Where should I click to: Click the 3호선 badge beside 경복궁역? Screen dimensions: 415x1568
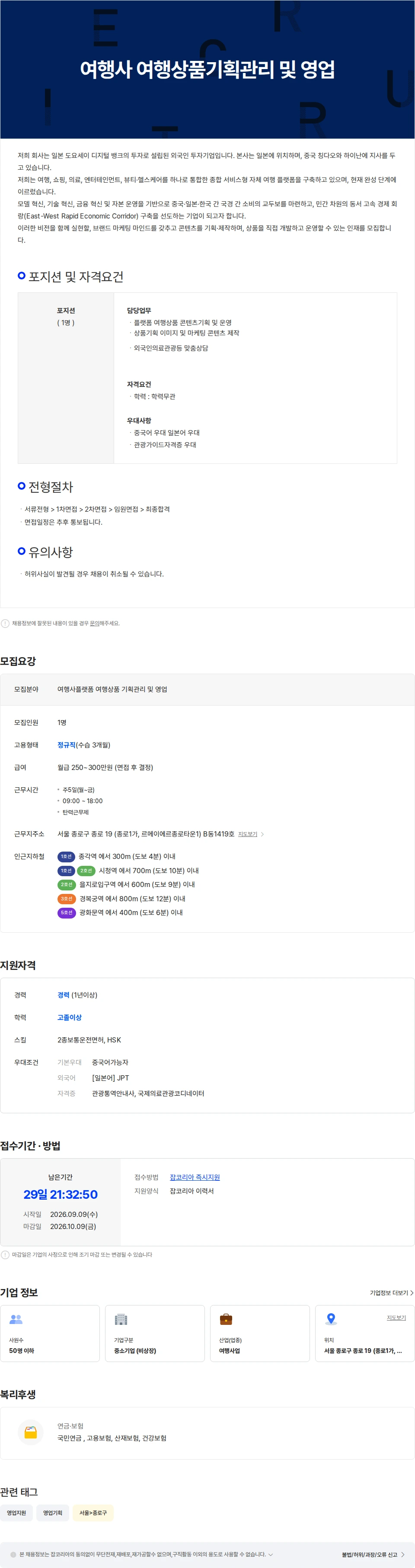tap(67, 898)
